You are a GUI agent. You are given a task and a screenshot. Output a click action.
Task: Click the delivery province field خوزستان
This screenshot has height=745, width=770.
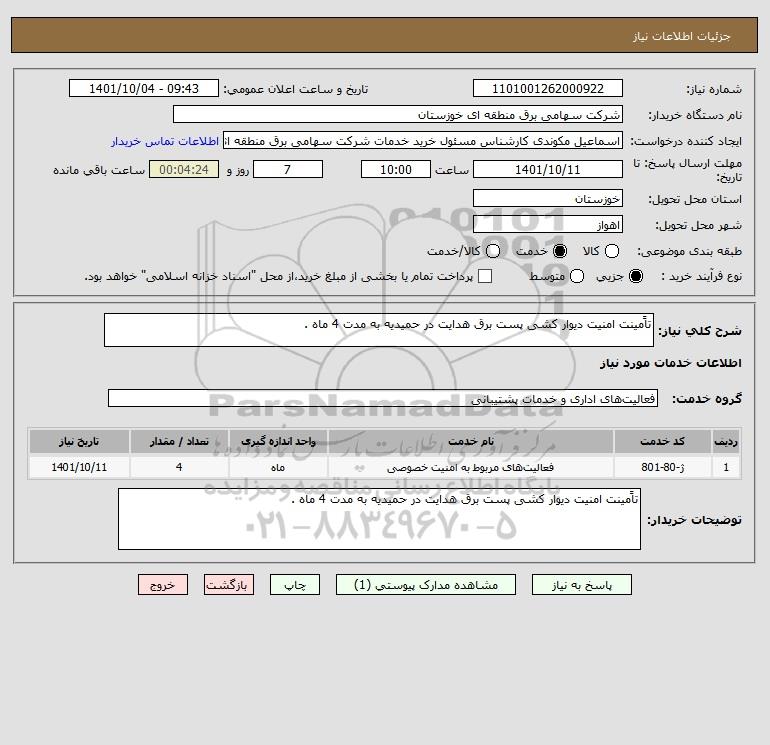point(548,199)
